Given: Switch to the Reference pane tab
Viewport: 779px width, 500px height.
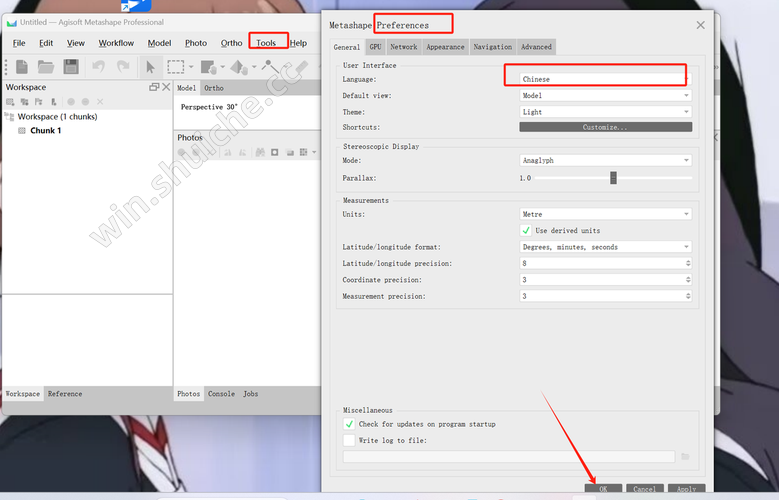Looking at the screenshot, I should pos(65,394).
